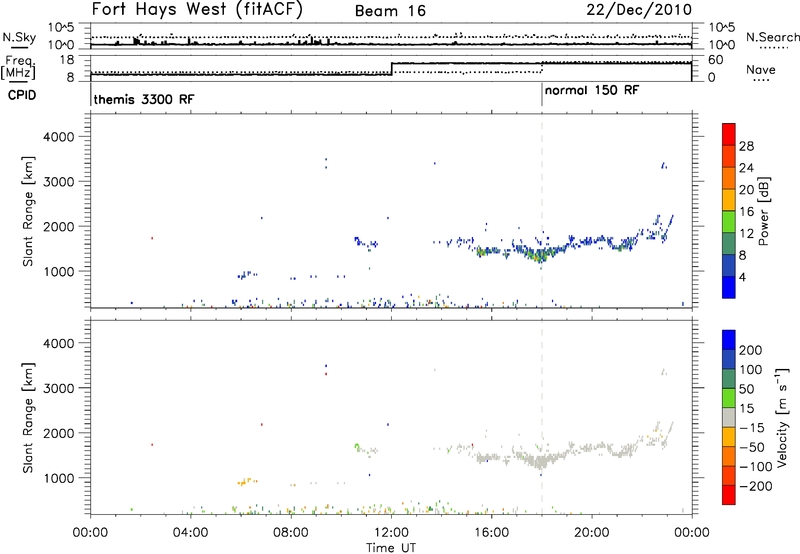The width and height of the screenshot is (800, 554).
Task: Click the '28' value on Power colorbar
Action: [746, 146]
